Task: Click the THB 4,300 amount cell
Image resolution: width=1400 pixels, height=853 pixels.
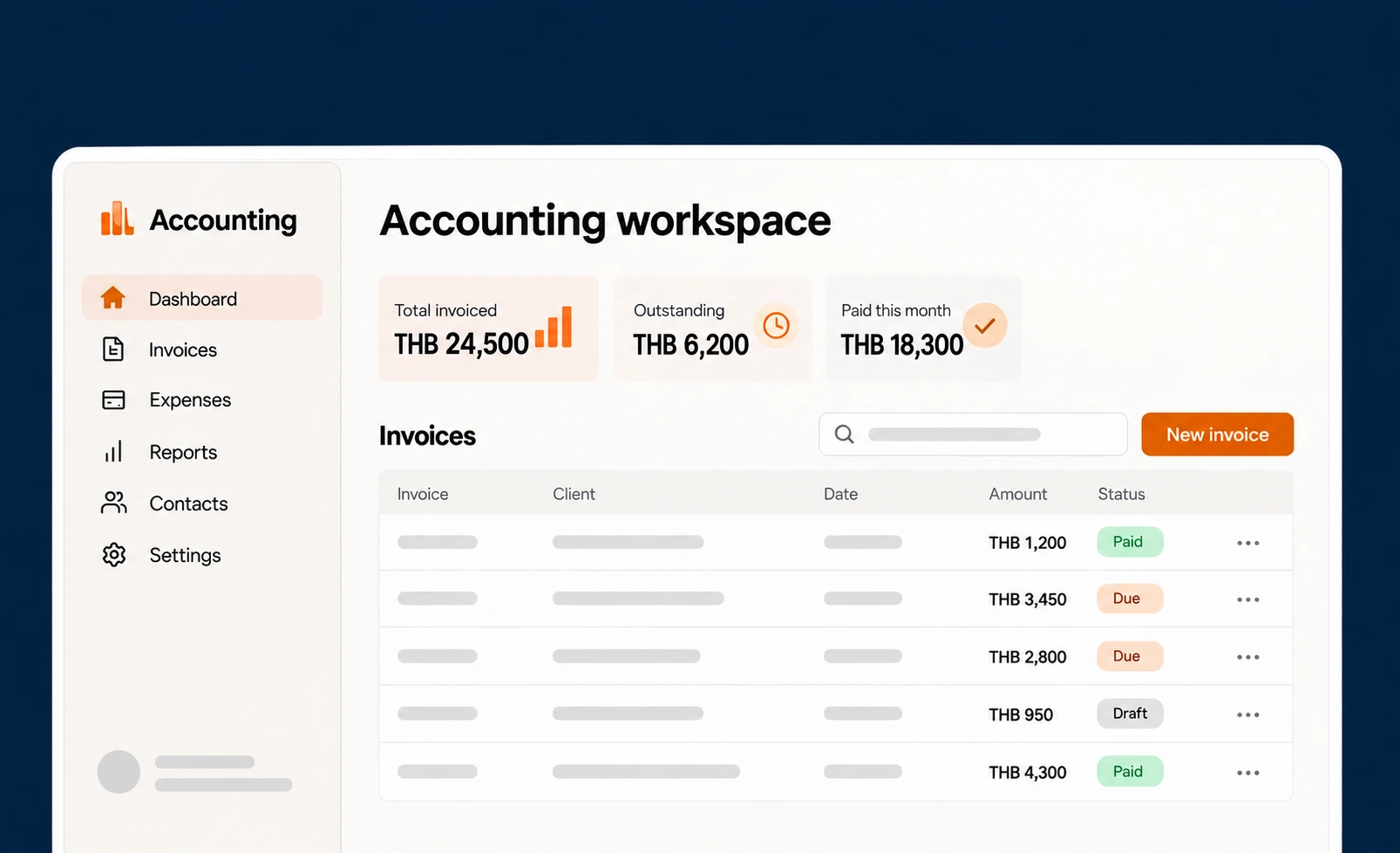Action: click(x=1028, y=773)
